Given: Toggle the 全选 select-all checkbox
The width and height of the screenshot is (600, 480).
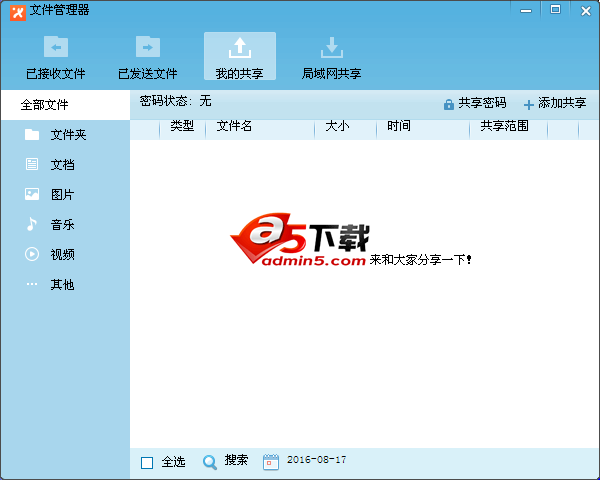Looking at the screenshot, I should 147,462.
